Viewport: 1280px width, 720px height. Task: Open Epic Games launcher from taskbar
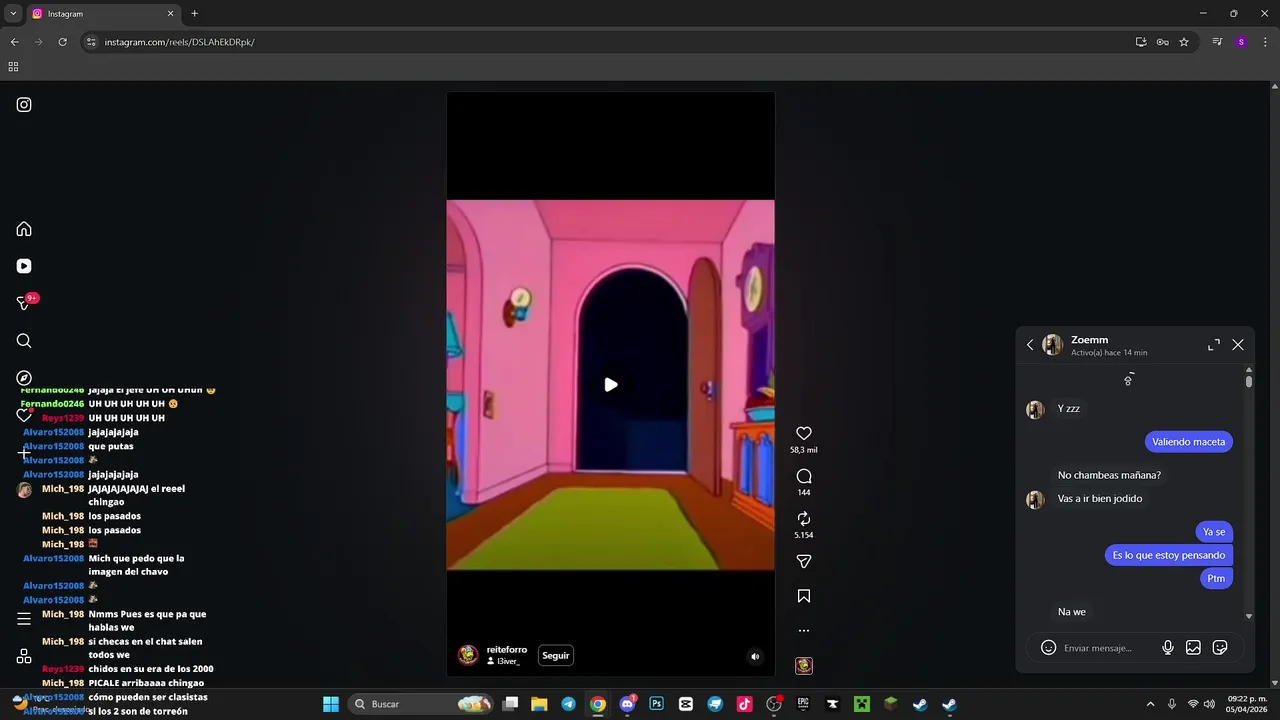[x=803, y=704]
